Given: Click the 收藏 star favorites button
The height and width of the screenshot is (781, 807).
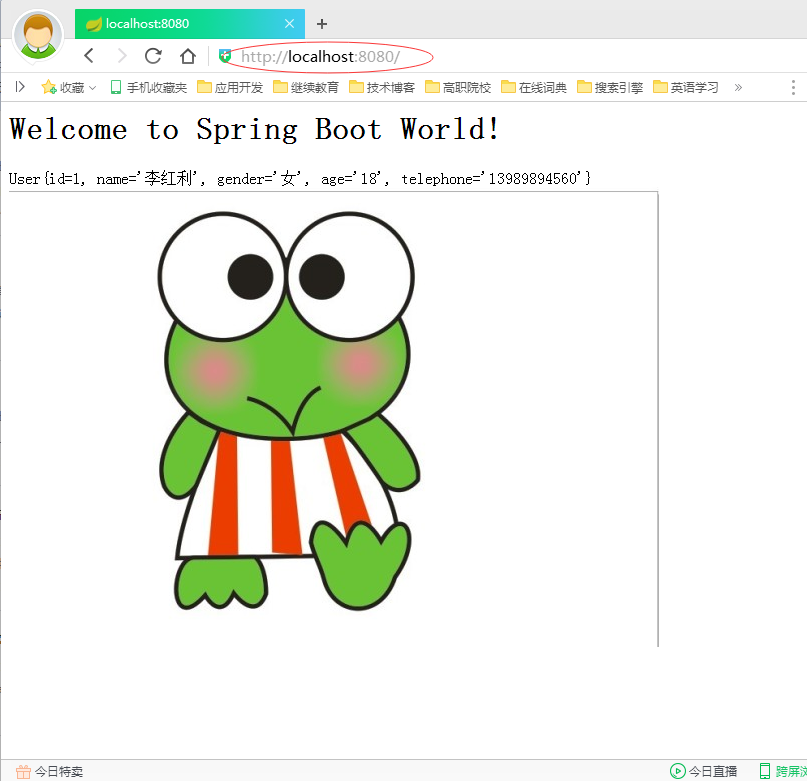Looking at the screenshot, I should 63,88.
